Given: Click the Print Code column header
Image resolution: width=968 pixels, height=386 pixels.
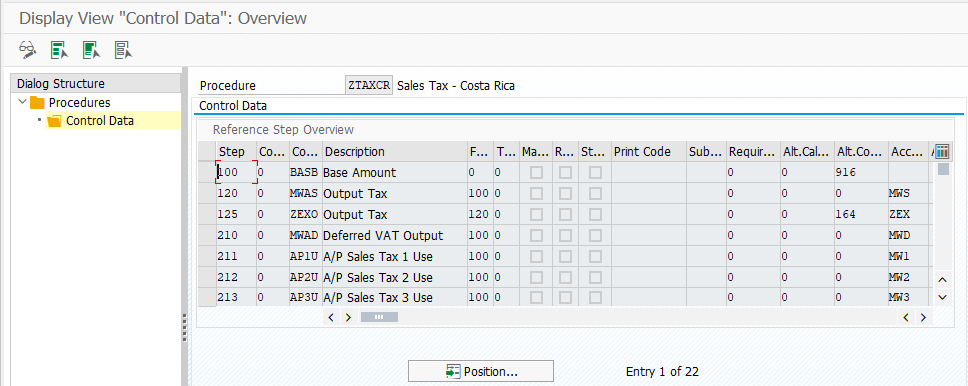Looking at the screenshot, I should pyautogui.click(x=649, y=152).
